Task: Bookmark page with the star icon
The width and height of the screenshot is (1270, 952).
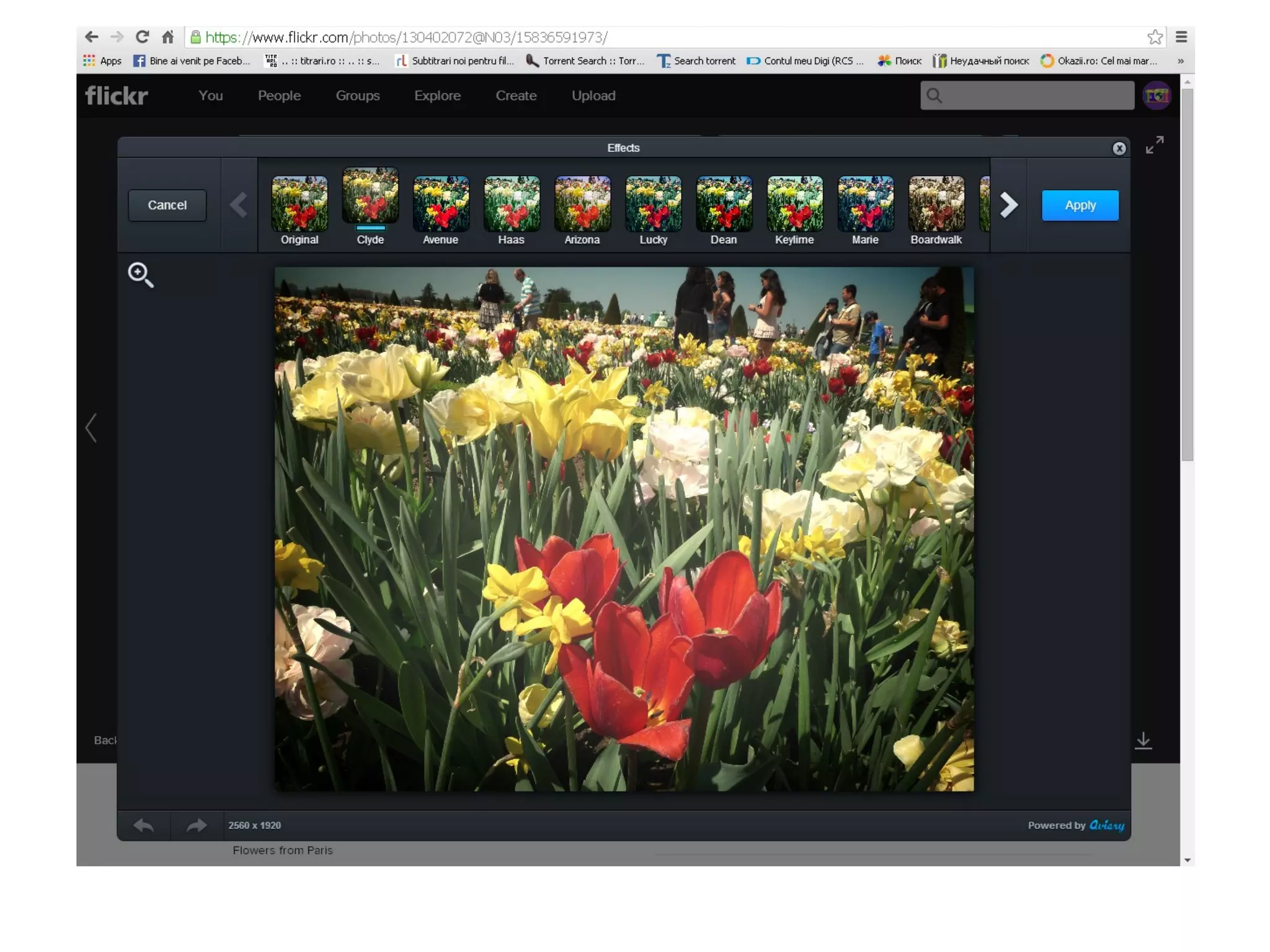Action: pyautogui.click(x=1154, y=37)
